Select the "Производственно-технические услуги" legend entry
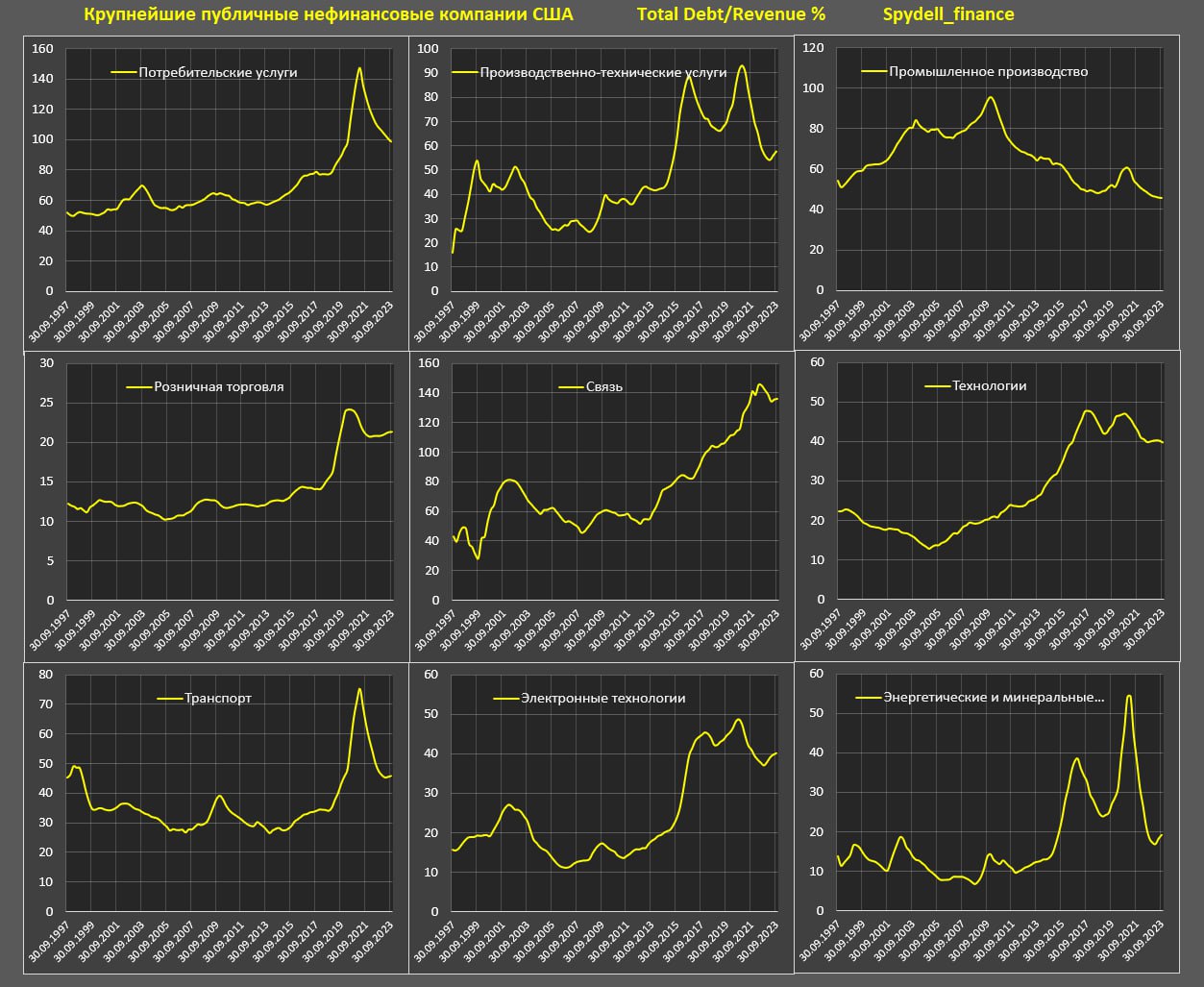 click(602, 73)
